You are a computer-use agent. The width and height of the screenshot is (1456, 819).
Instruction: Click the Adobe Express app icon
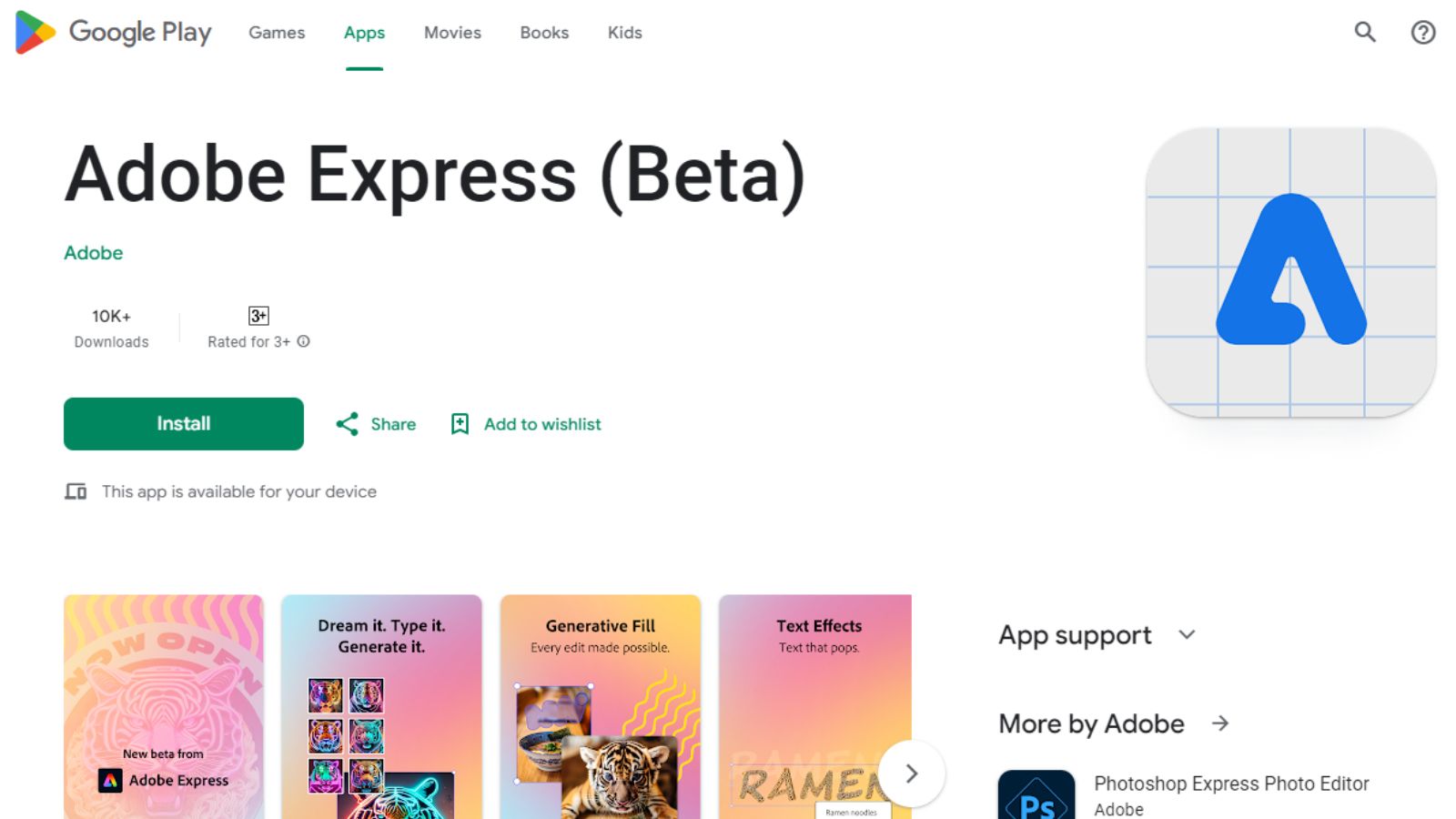pyautogui.click(x=1290, y=272)
